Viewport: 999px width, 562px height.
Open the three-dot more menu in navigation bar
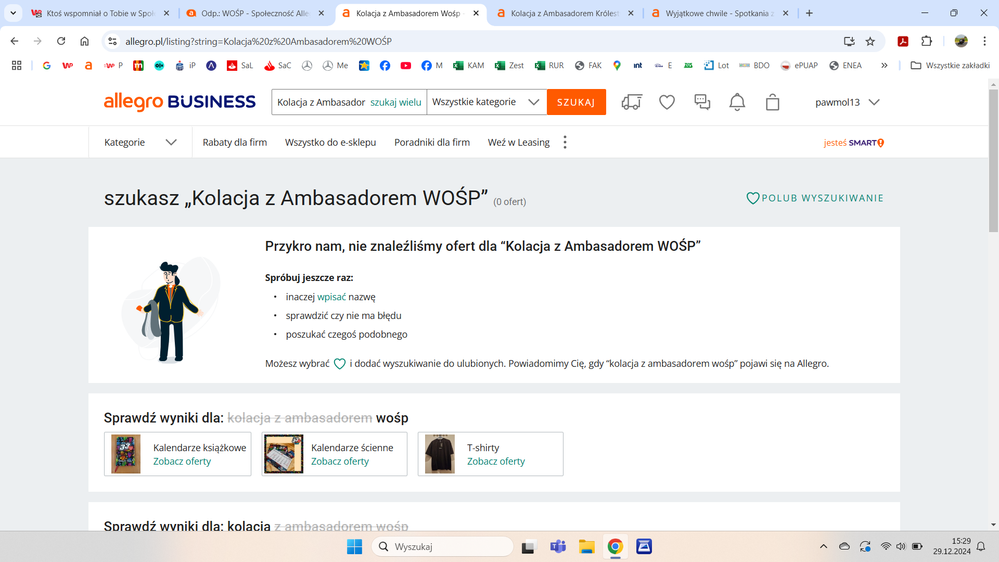pyautogui.click(x=564, y=142)
